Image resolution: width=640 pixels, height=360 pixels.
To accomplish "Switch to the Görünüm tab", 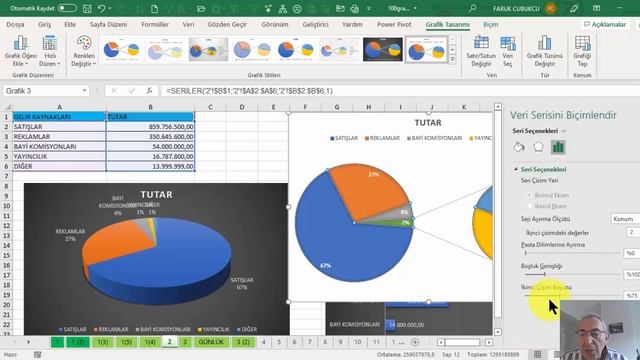I will 275,24.
